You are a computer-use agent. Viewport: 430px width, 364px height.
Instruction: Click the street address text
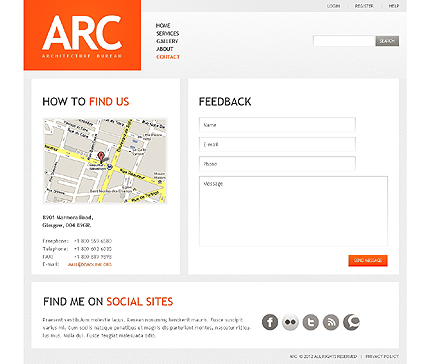coord(68,221)
